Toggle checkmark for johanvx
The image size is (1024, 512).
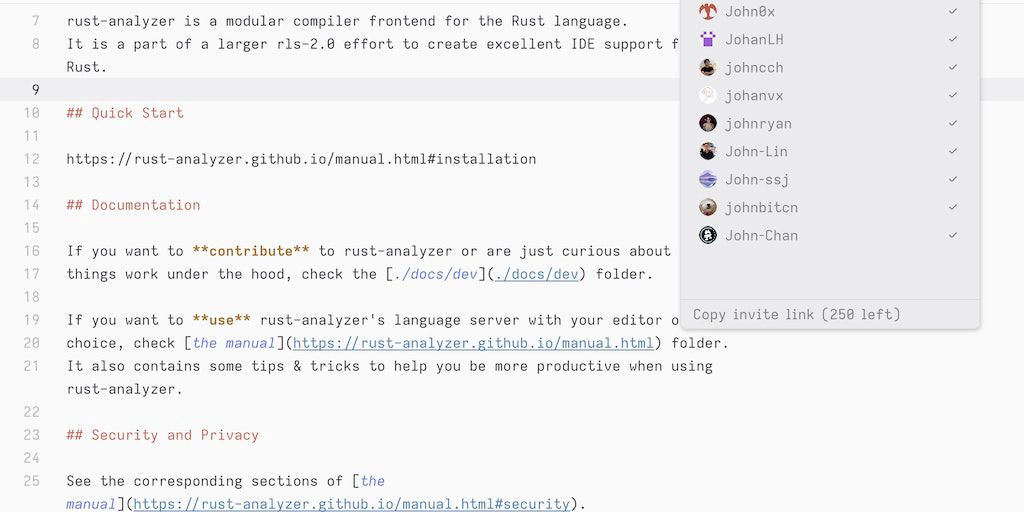click(953, 95)
